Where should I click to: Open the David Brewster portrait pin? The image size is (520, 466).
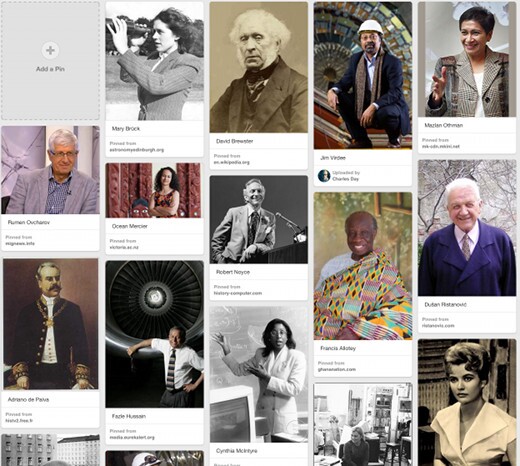[258, 67]
